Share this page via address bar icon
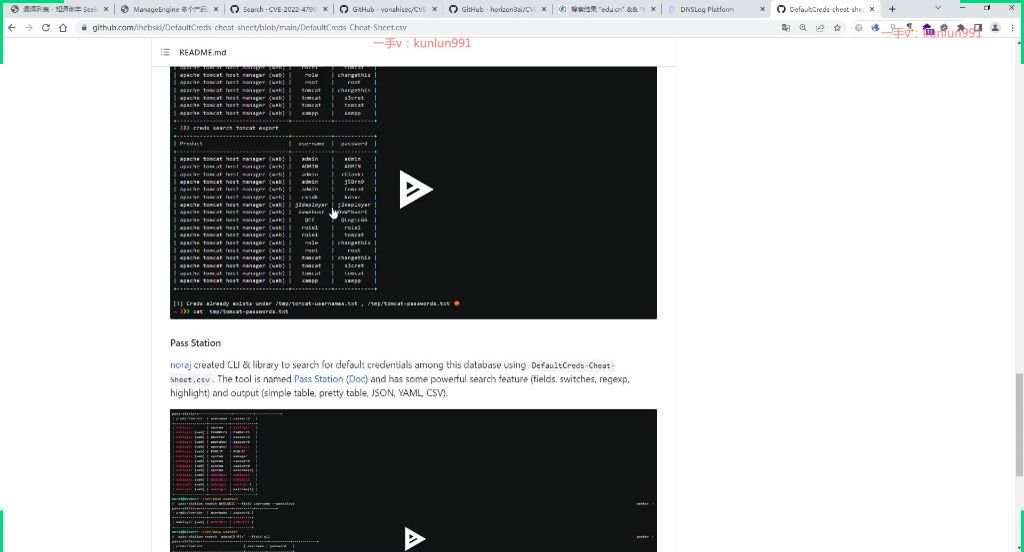Screen dimensions: 1024x552 pos(820,28)
